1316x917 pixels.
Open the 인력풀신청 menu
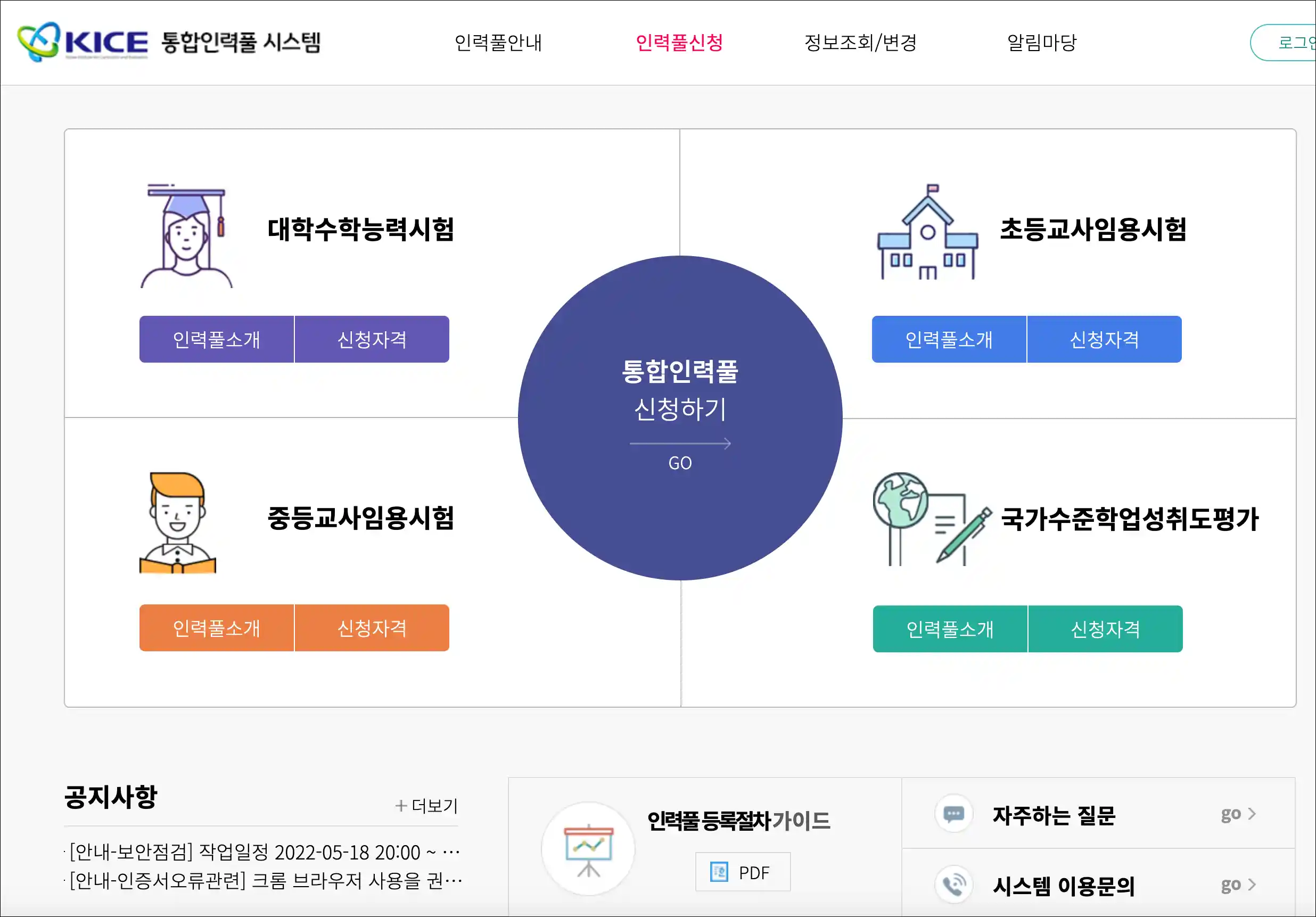point(679,43)
